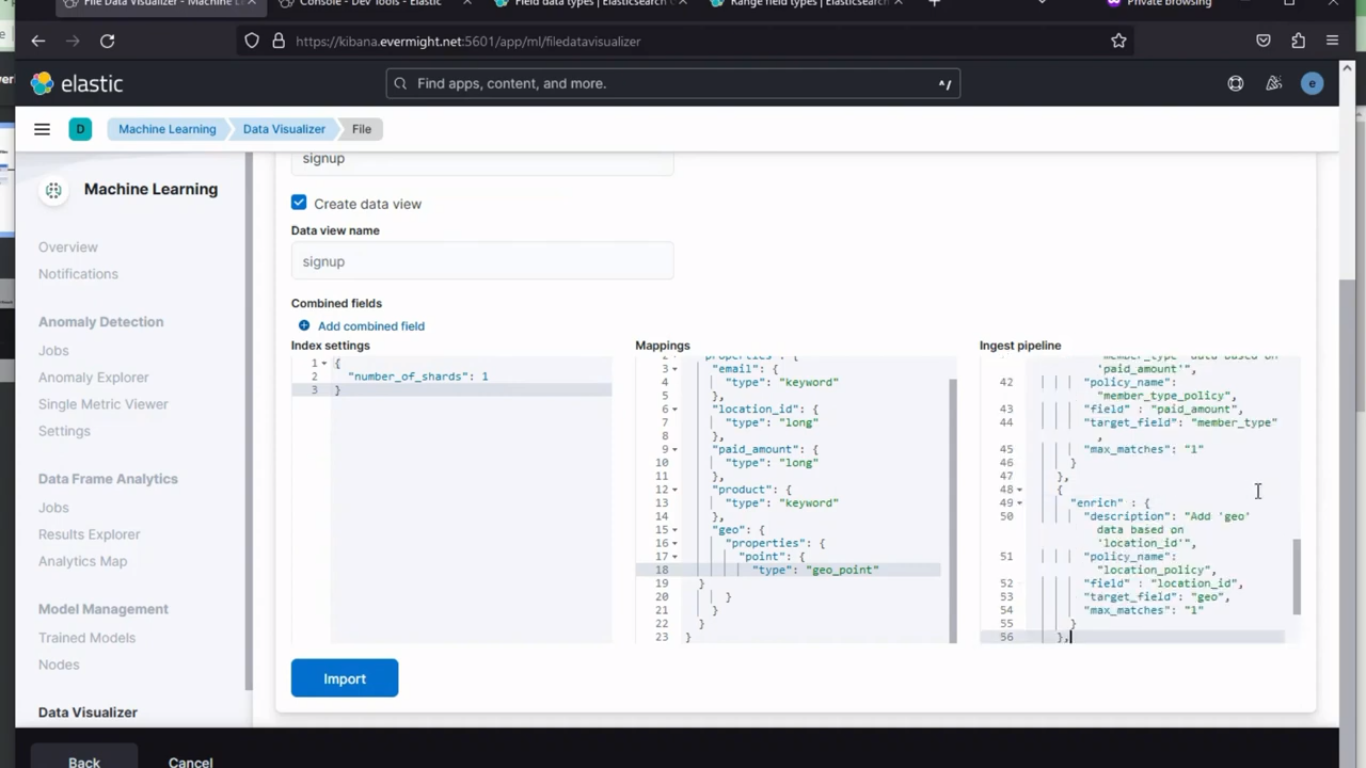This screenshot has width=1366, height=768.
Task: Open the browser extensions icon
Action: point(1298,41)
